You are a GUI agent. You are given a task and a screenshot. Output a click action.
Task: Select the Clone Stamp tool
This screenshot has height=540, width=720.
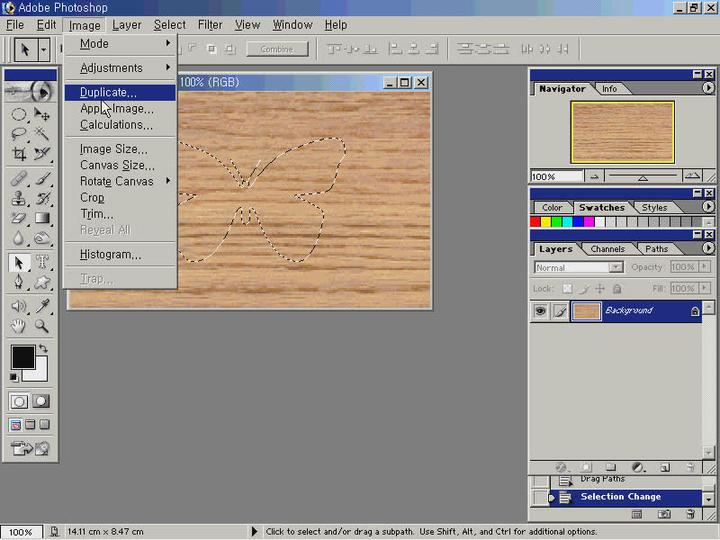pos(19,198)
